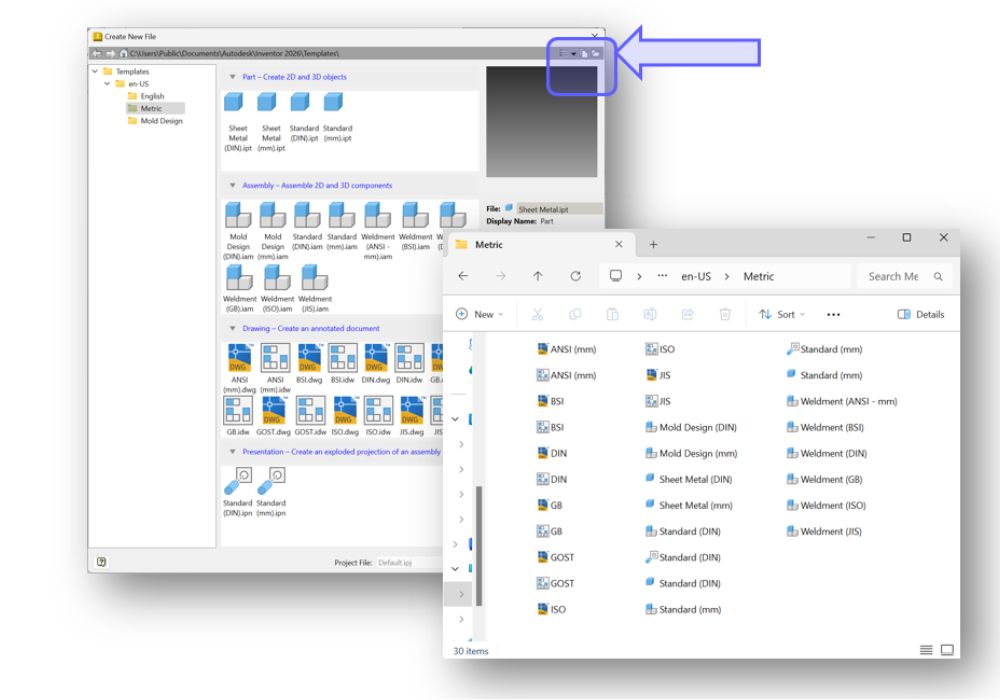This screenshot has height=700, width=1000.
Task: Click the en-US breadcrumb in address bar
Action: pyautogui.click(x=696, y=276)
